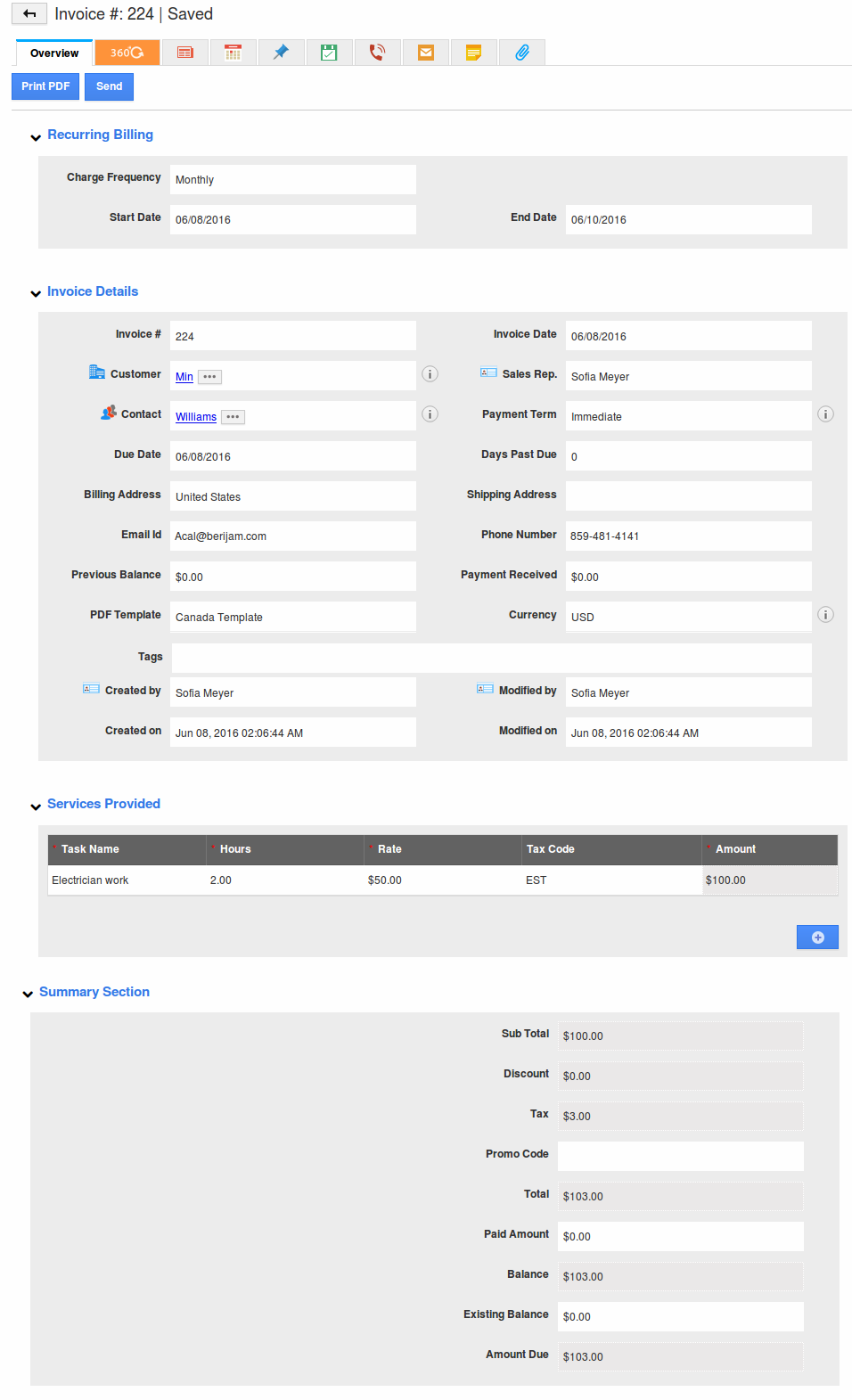
Task: Go back using the arrow button
Action: pos(29,14)
